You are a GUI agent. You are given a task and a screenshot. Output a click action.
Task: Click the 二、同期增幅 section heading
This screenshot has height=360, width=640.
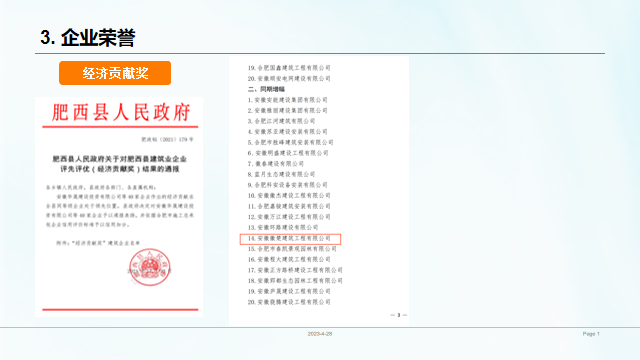pos(266,89)
